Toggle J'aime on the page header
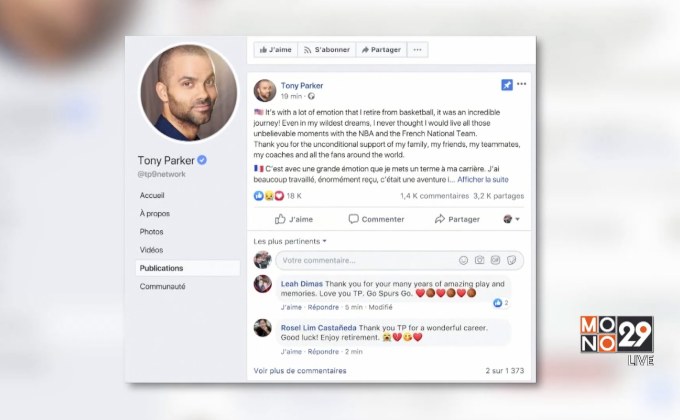 click(276, 50)
